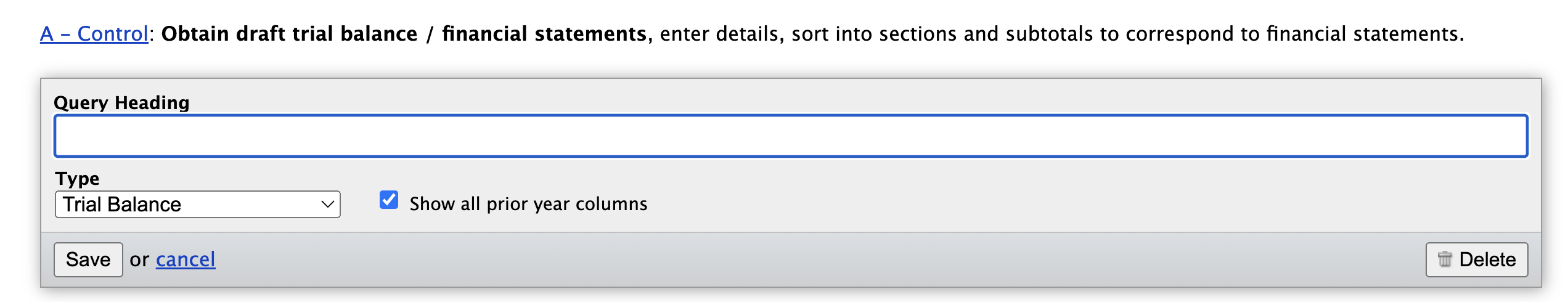
Task: Click the trash can icon on Delete
Action: [1445, 259]
